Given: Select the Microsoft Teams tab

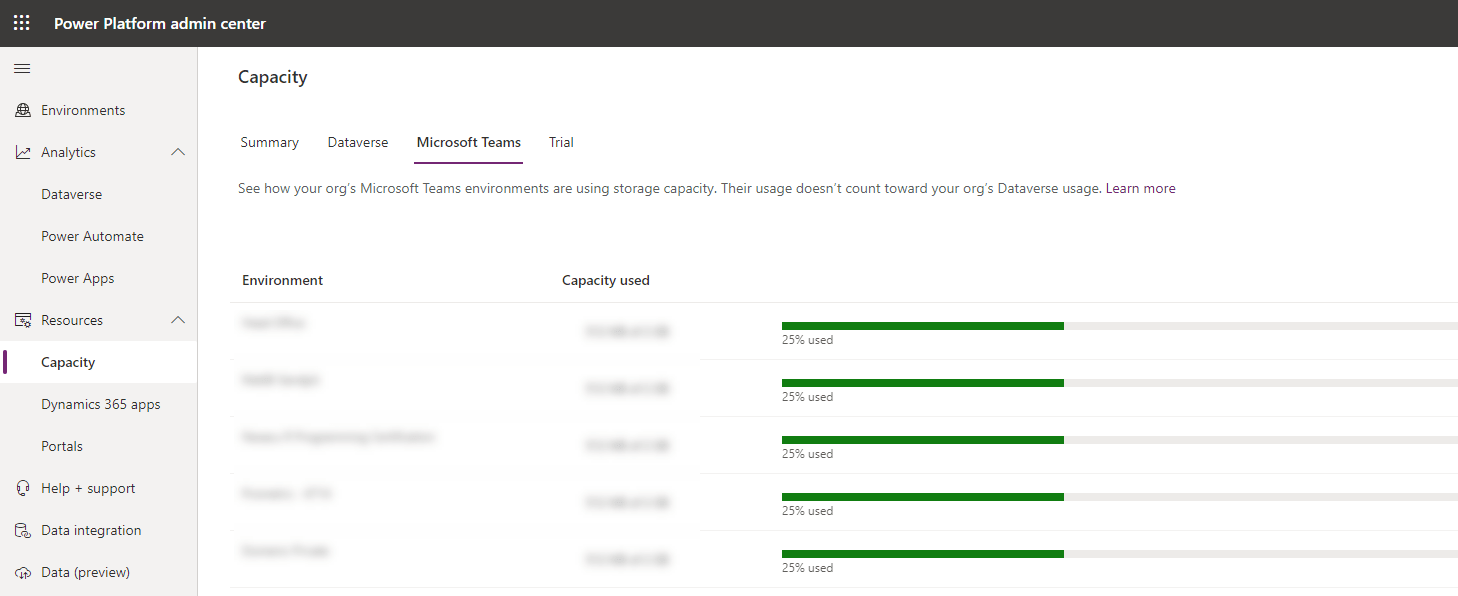Looking at the screenshot, I should (468, 142).
